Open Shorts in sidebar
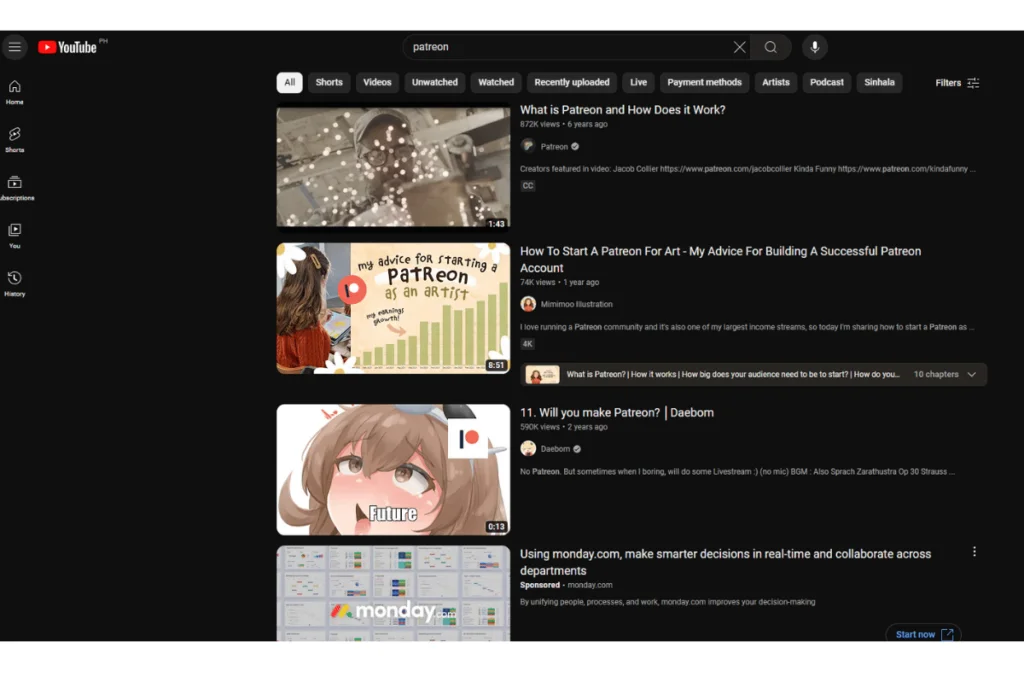The image size is (1024, 683). [x=14, y=140]
